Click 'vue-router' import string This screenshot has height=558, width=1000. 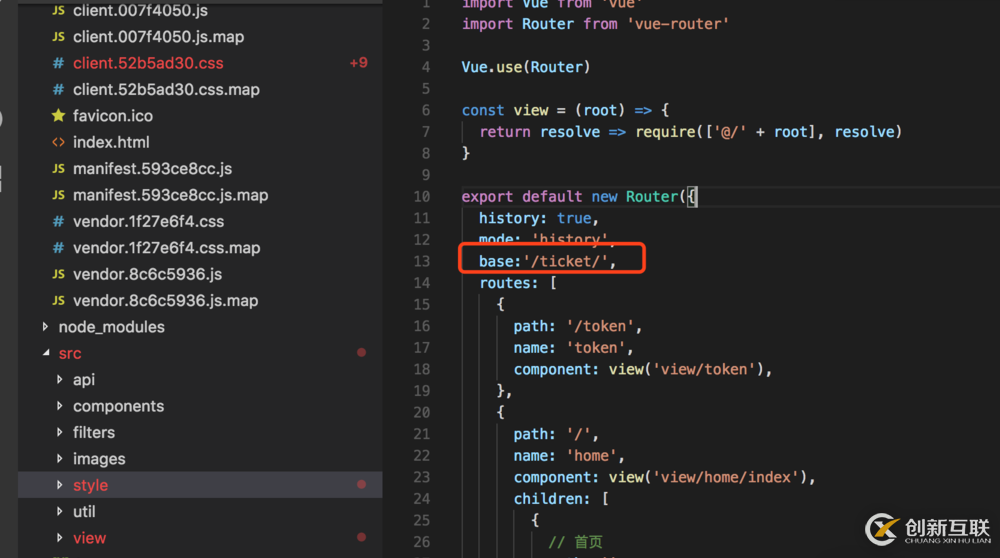pos(678,24)
